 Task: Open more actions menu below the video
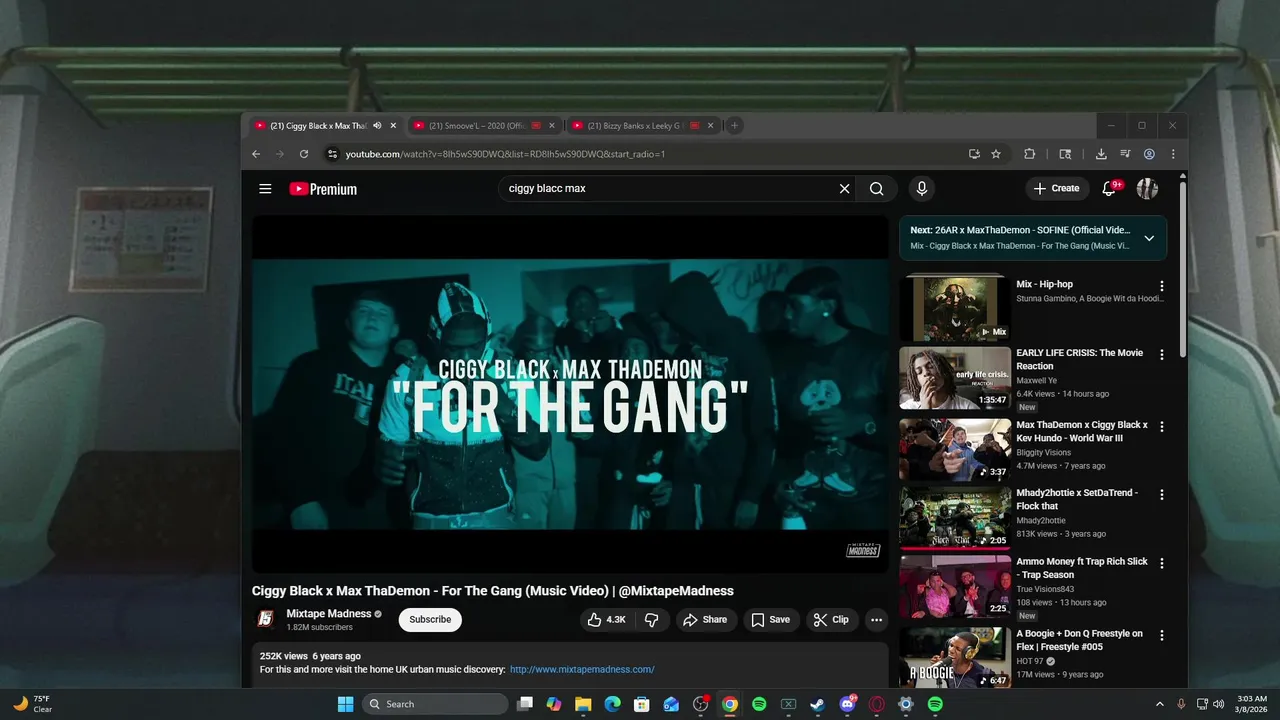coord(876,620)
